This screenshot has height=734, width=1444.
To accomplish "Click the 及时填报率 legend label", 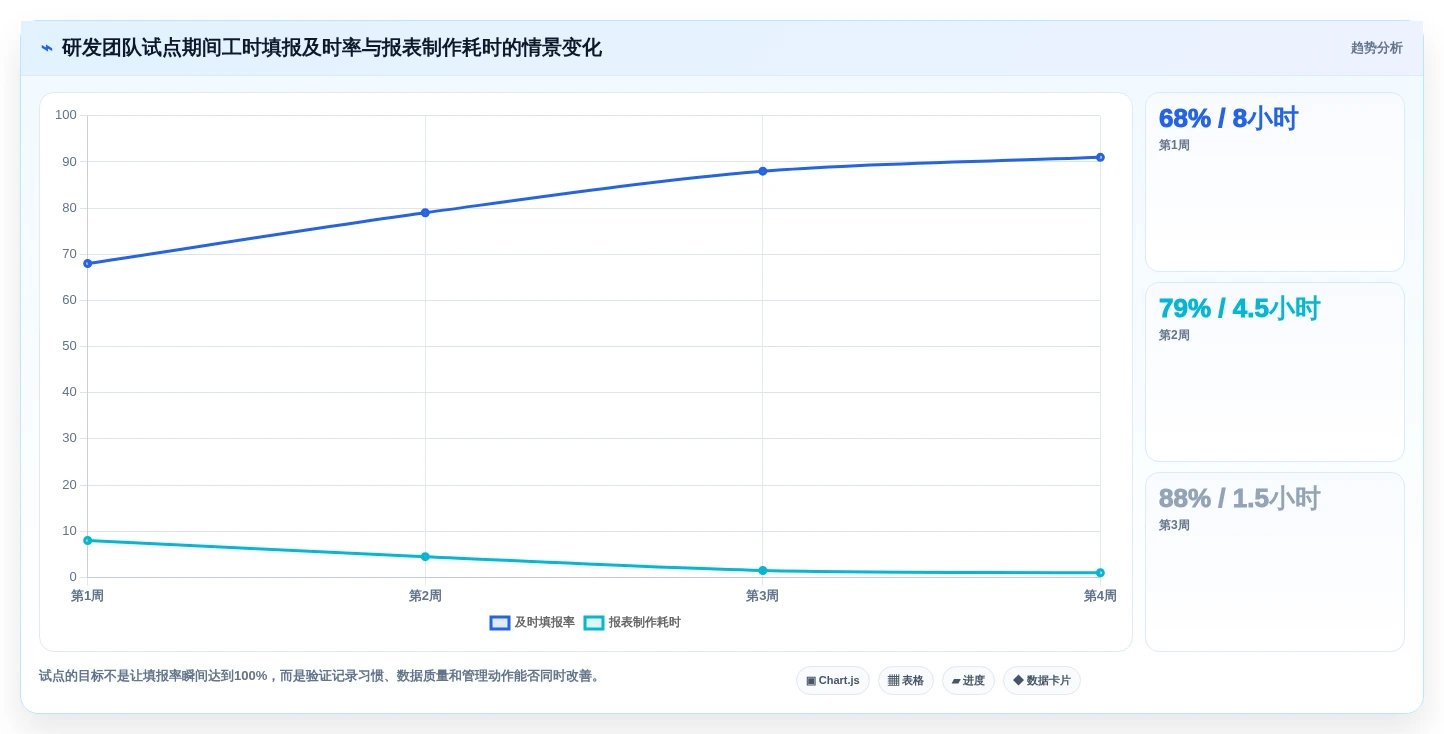I will (x=545, y=623).
